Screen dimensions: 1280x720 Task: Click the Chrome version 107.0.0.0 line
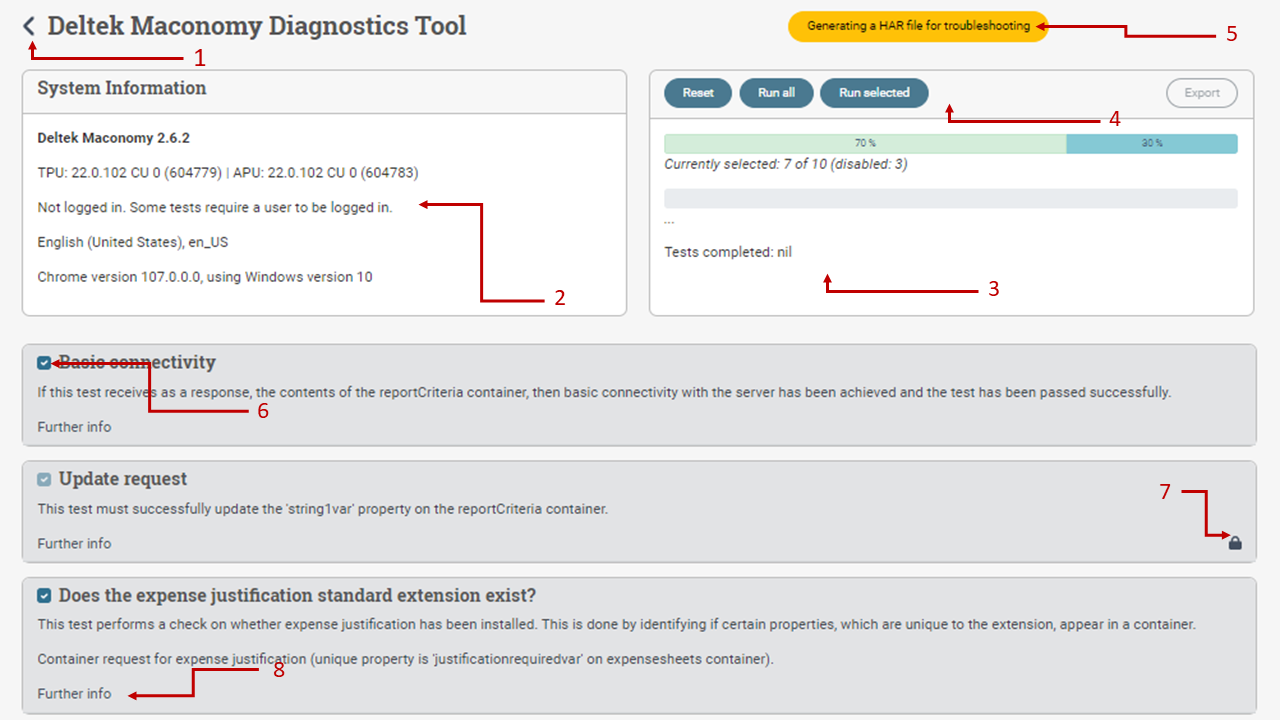[205, 277]
